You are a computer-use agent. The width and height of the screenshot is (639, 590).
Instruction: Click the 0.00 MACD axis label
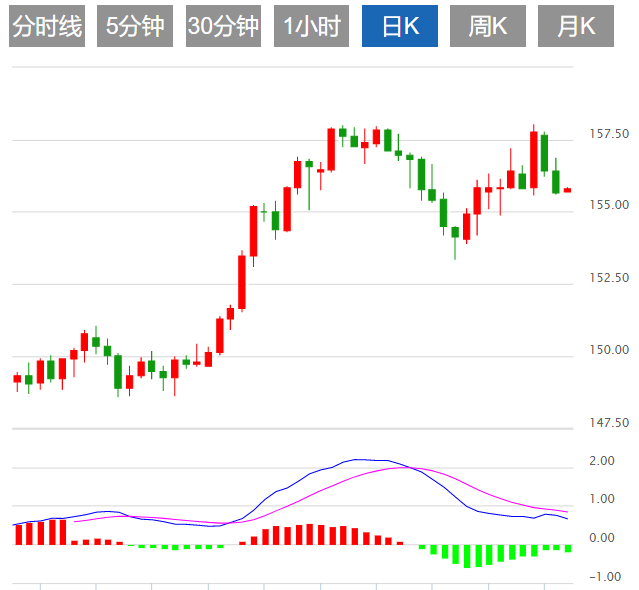point(602,538)
